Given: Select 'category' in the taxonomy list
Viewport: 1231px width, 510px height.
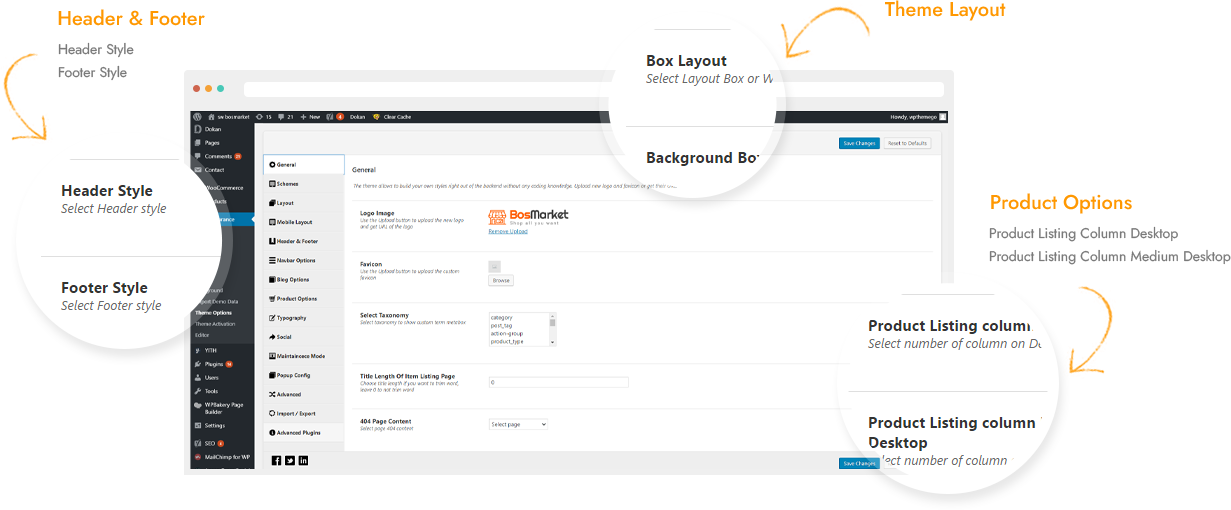Looking at the screenshot, I should (501, 318).
